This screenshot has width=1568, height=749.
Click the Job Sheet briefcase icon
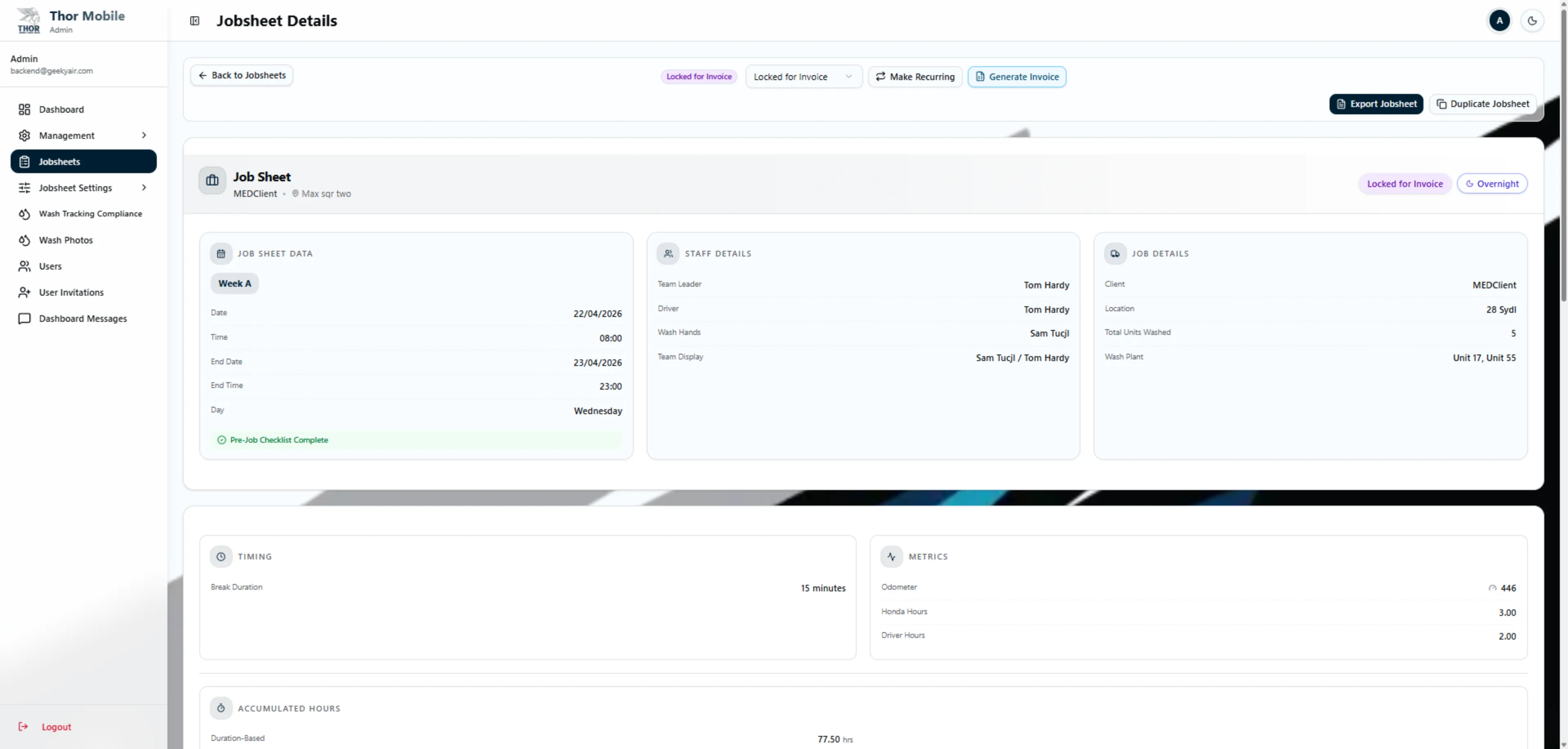point(212,181)
